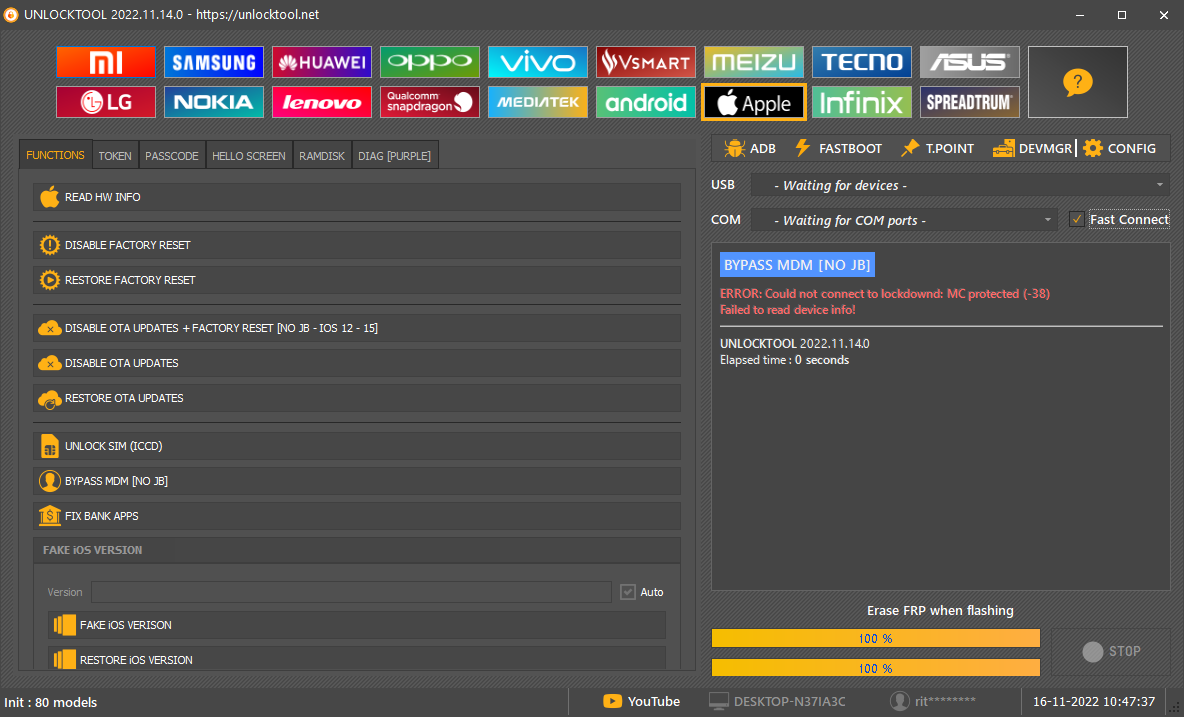Select the Android brand logo
This screenshot has width=1184, height=717.
tap(646, 102)
